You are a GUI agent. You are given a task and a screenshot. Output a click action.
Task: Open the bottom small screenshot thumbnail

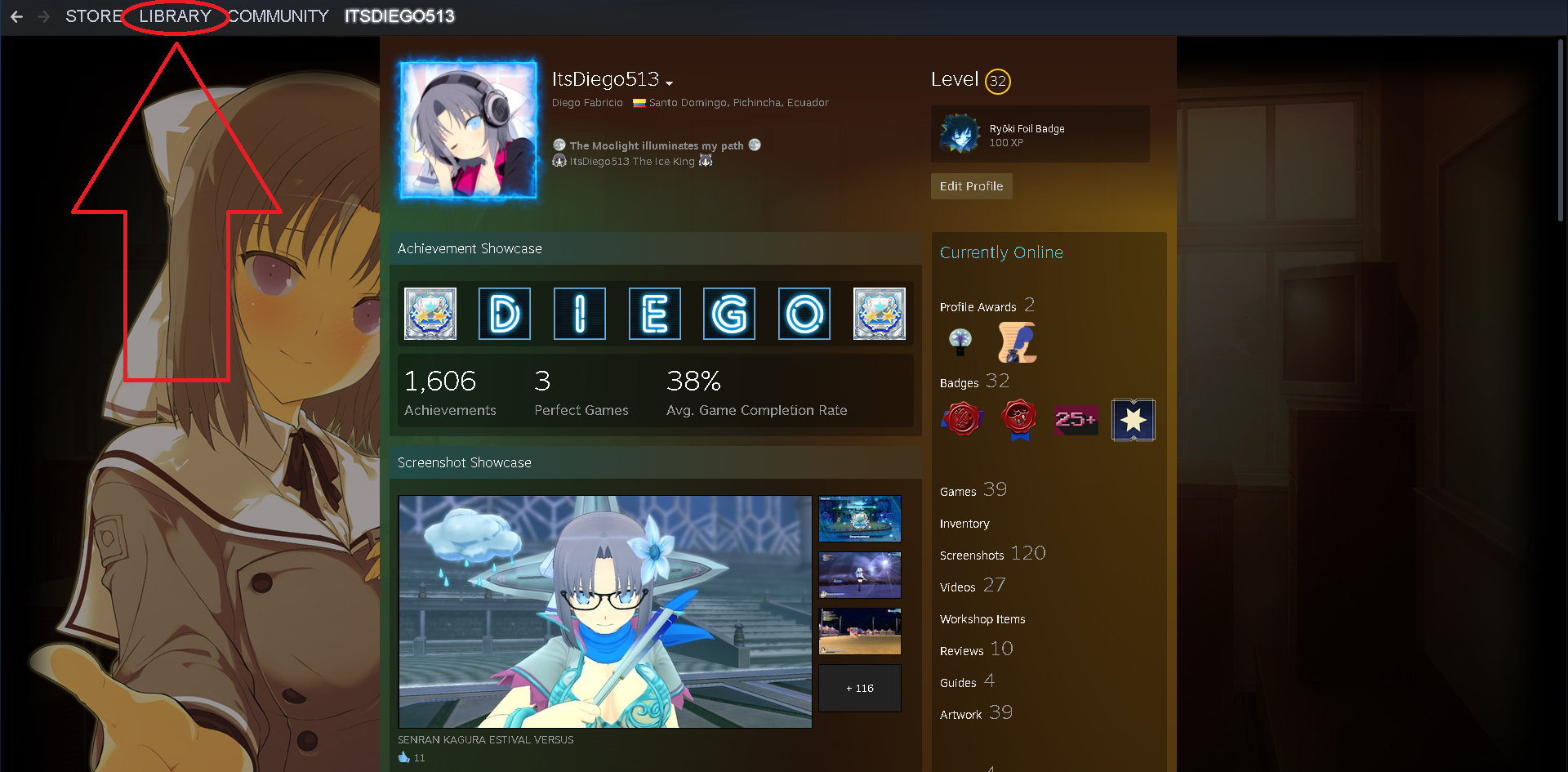coord(860,631)
